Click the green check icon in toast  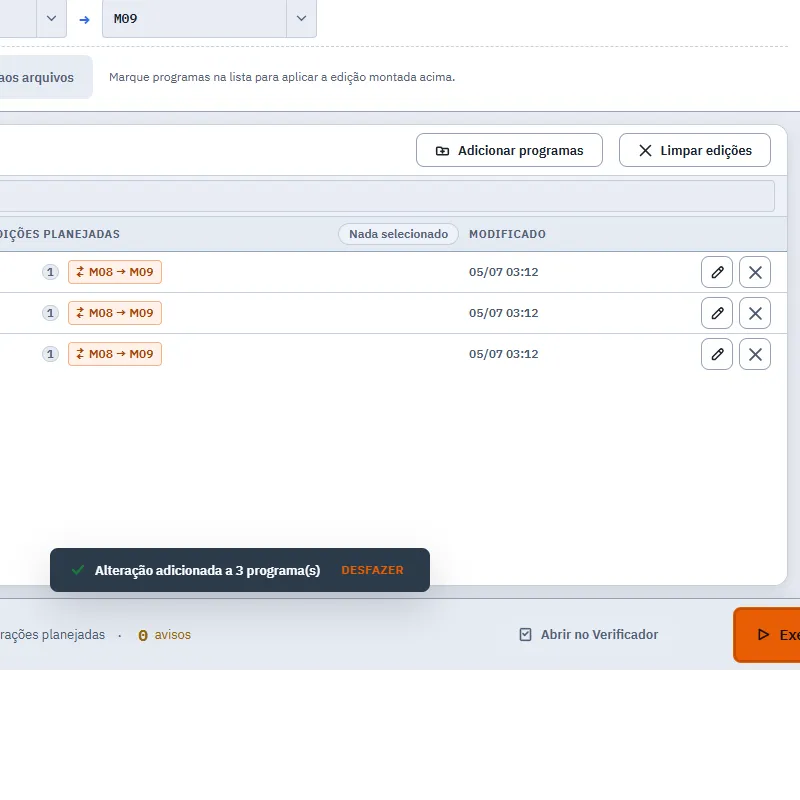coord(78,570)
